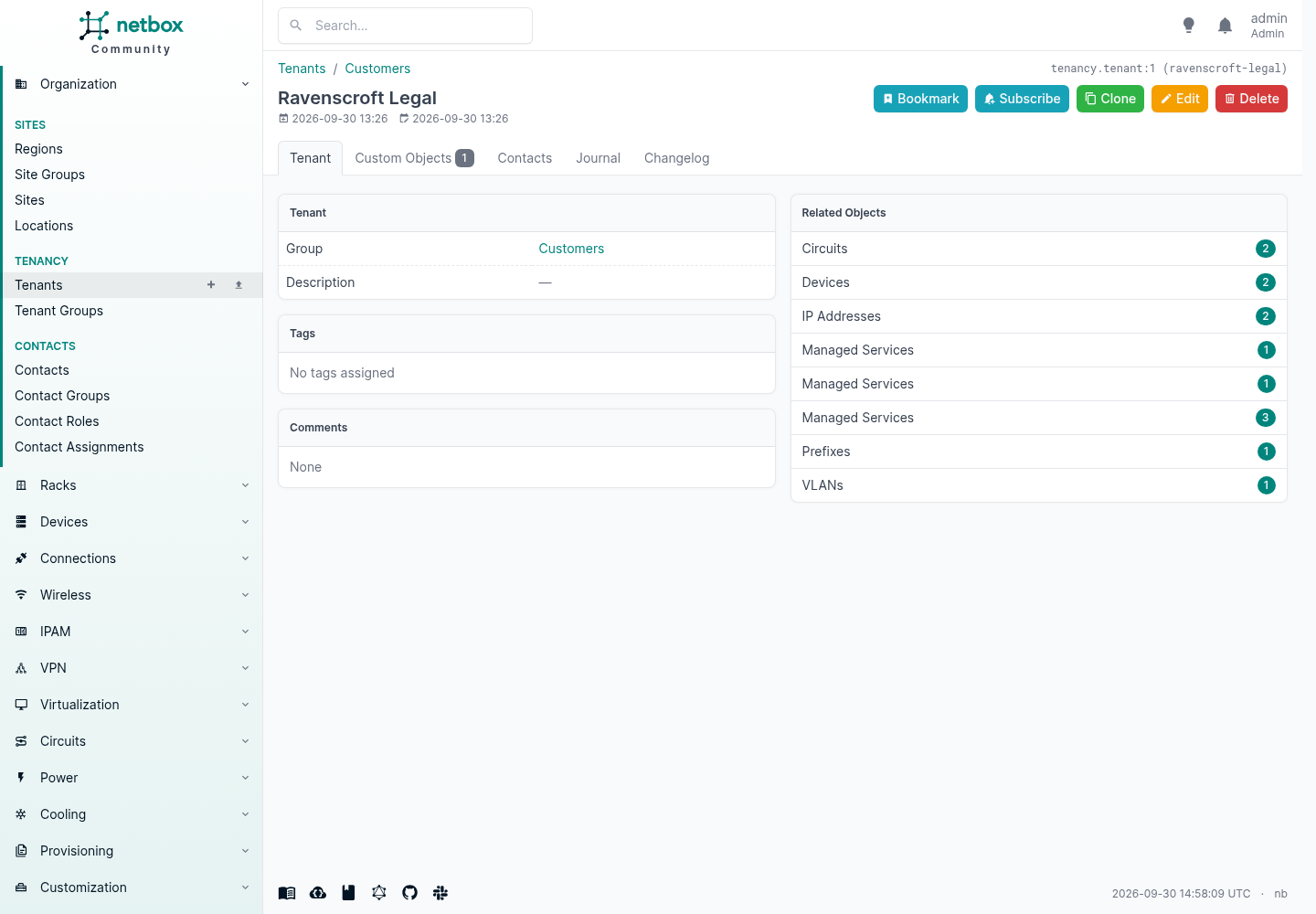
Task: Collapse the Organization menu section
Action: pos(131,84)
